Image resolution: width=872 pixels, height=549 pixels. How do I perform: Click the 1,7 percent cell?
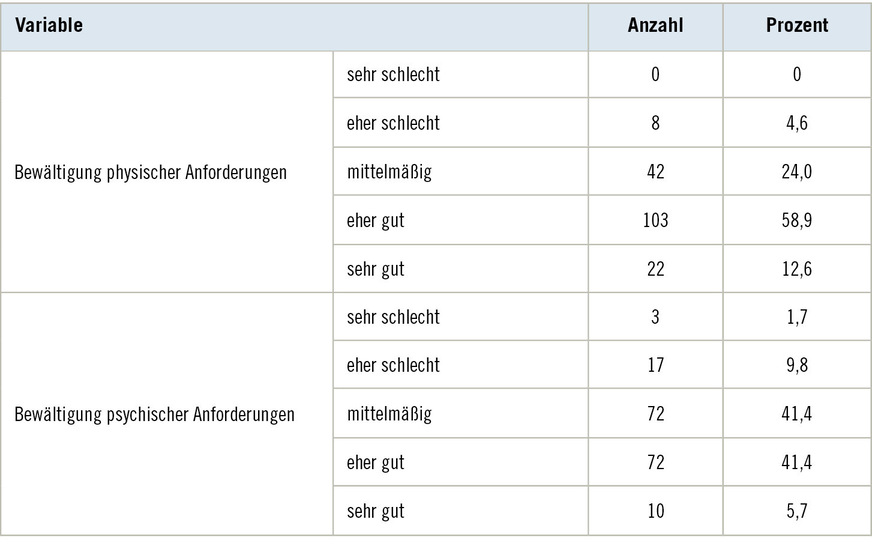[x=797, y=317]
